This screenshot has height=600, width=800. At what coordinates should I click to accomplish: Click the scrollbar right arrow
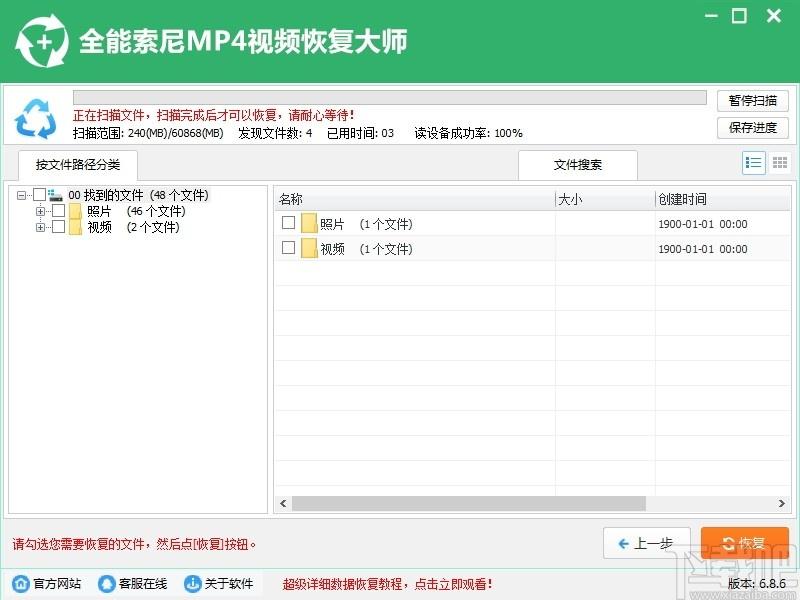[x=782, y=503]
